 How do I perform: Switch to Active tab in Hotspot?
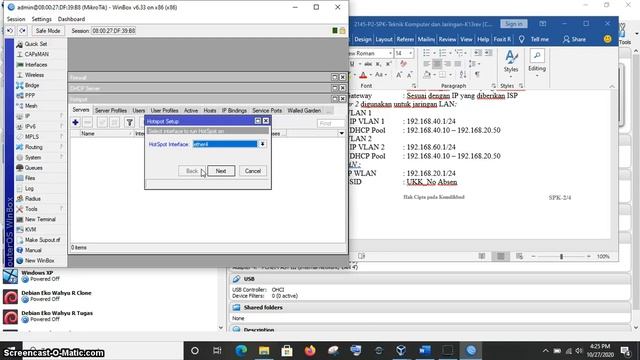(191, 111)
